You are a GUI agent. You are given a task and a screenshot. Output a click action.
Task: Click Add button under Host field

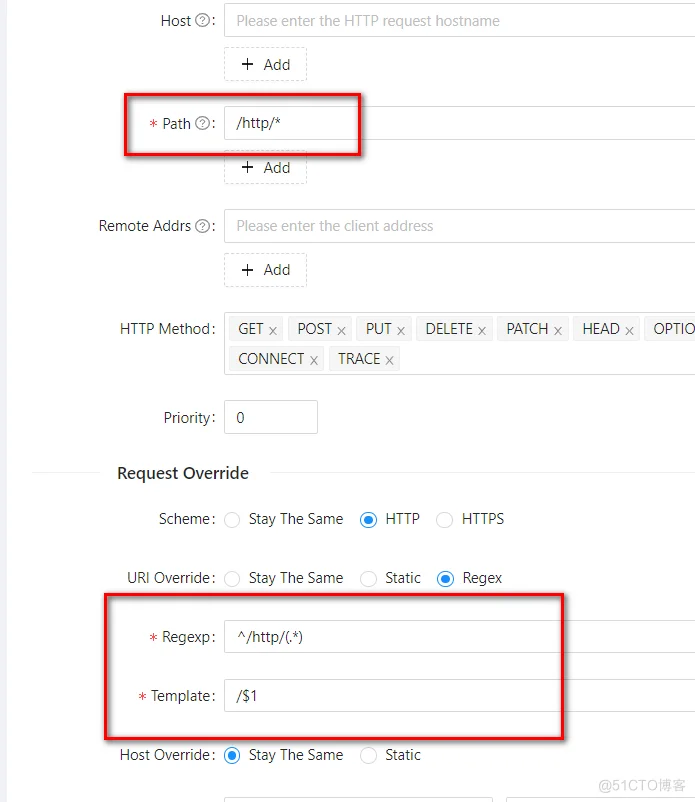point(265,64)
